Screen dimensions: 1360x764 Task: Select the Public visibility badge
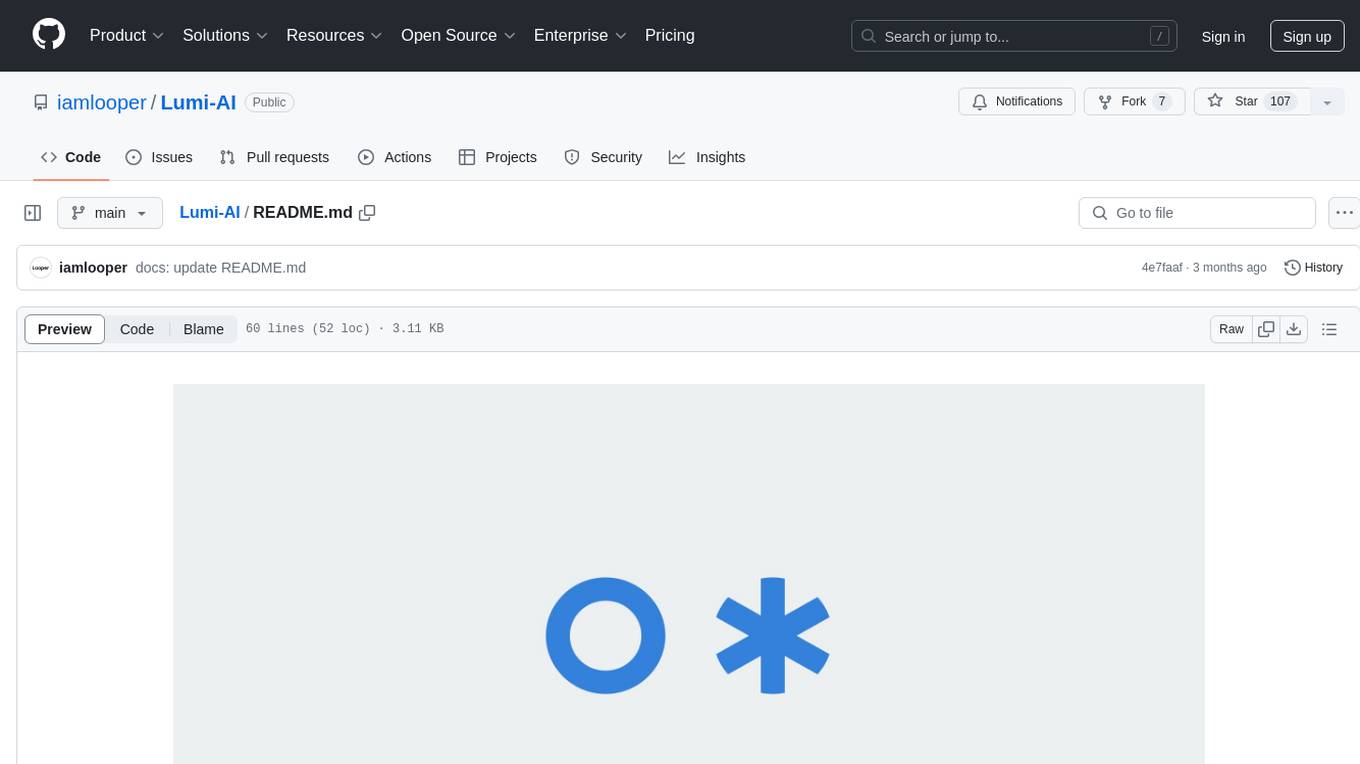pos(269,102)
